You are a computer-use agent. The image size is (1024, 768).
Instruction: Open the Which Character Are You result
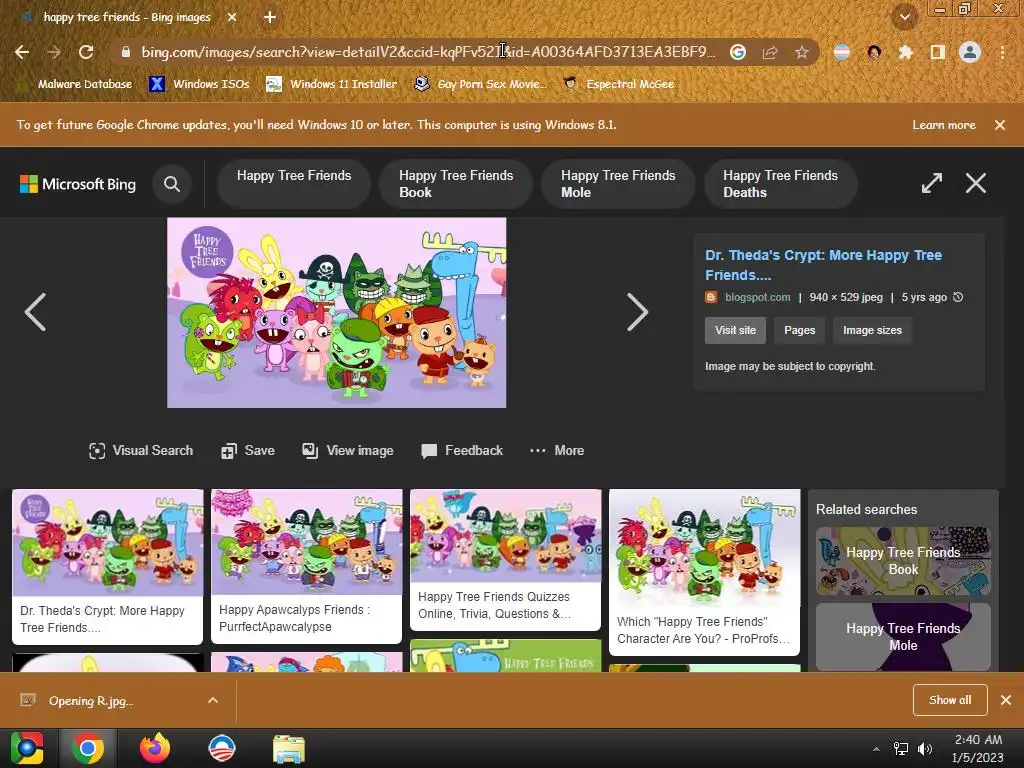[705, 572]
